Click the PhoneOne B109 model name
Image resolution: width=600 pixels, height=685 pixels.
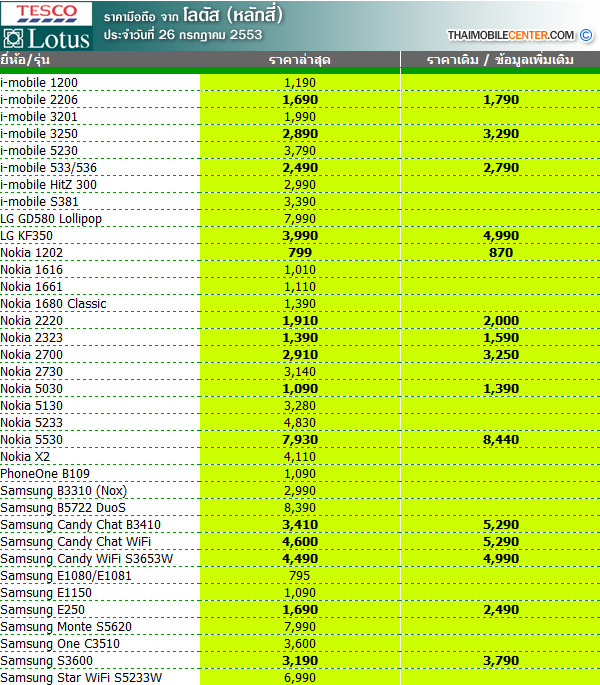(45, 474)
